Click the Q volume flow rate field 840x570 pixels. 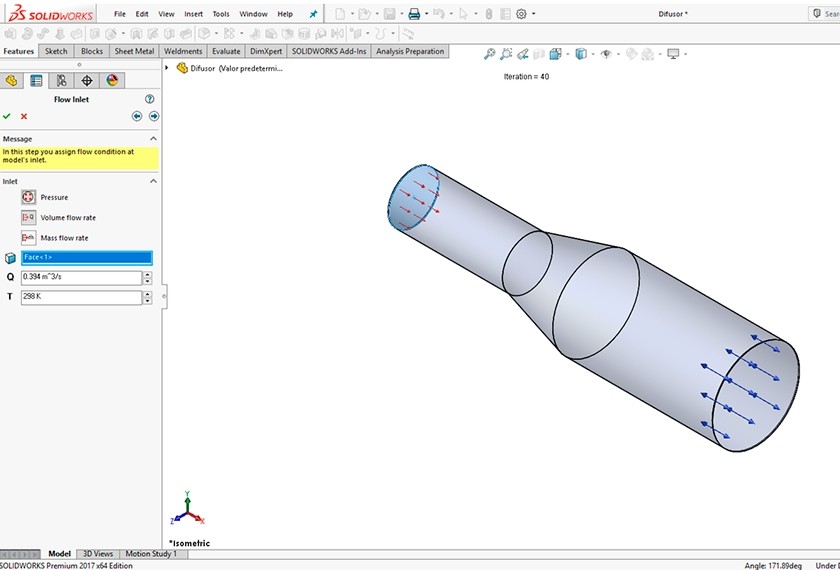pos(80,277)
